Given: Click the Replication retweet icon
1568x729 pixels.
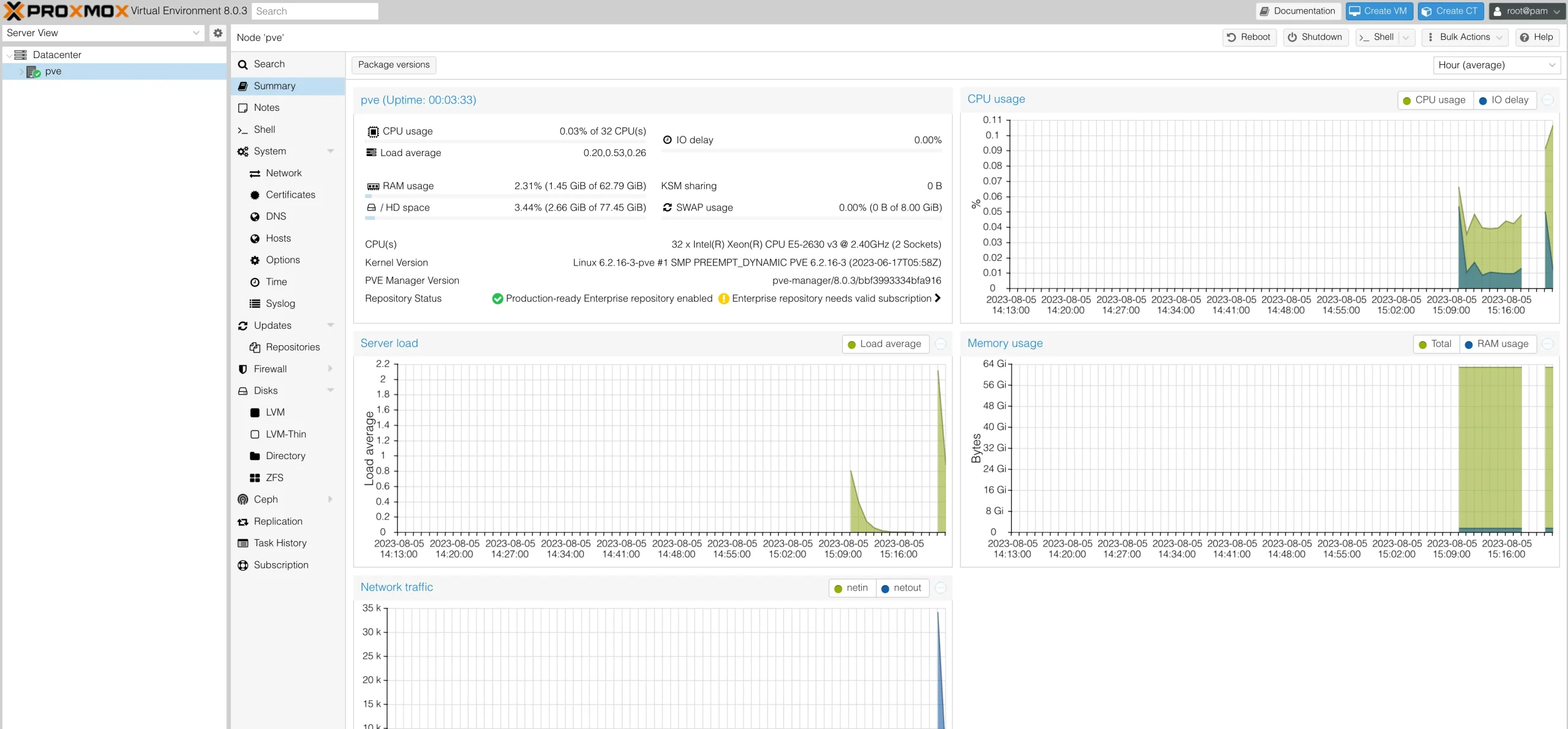Looking at the screenshot, I should click(x=243, y=522).
